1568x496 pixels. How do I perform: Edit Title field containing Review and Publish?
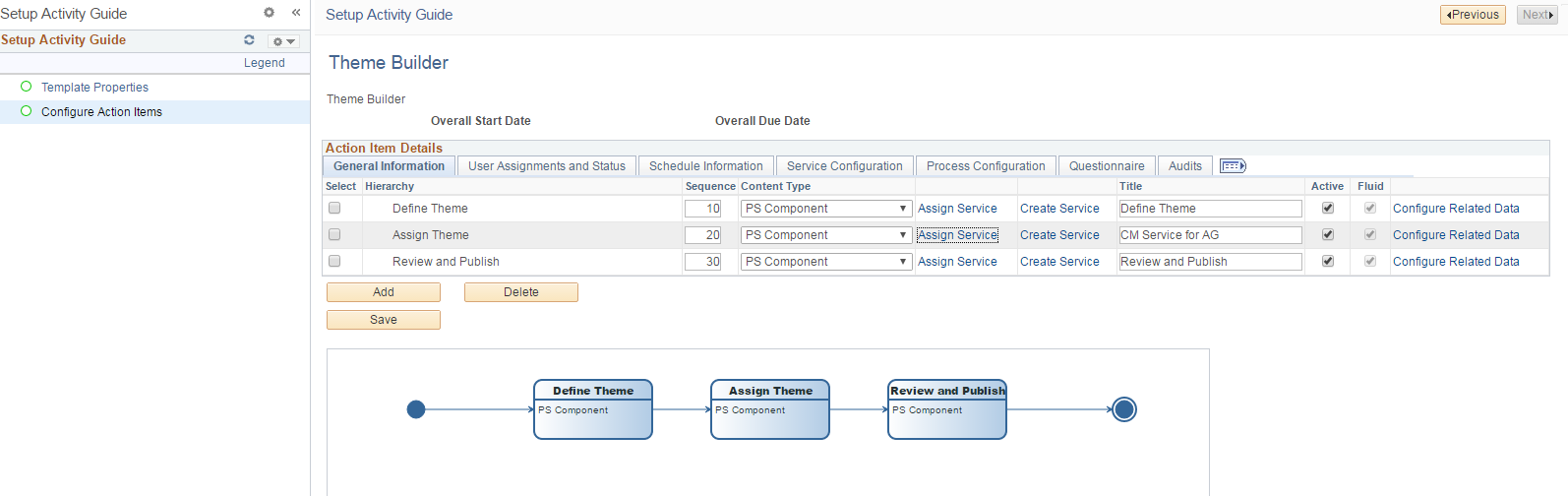pos(1210,262)
